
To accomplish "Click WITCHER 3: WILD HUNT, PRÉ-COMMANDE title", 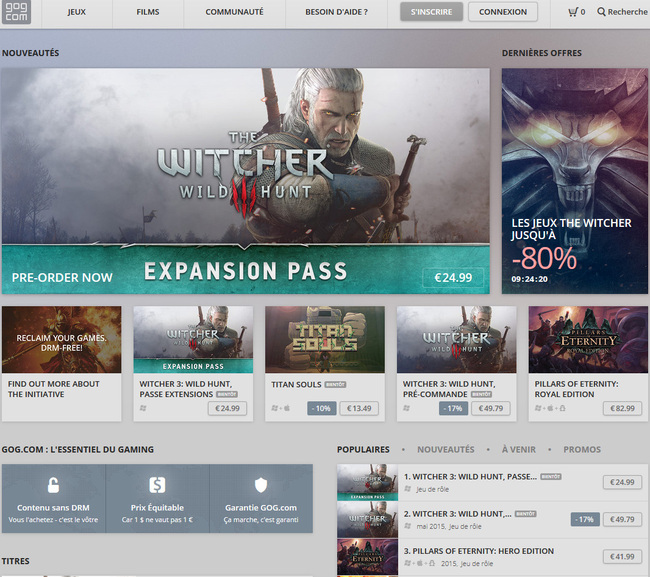I will pyautogui.click(x=449, y=389).
